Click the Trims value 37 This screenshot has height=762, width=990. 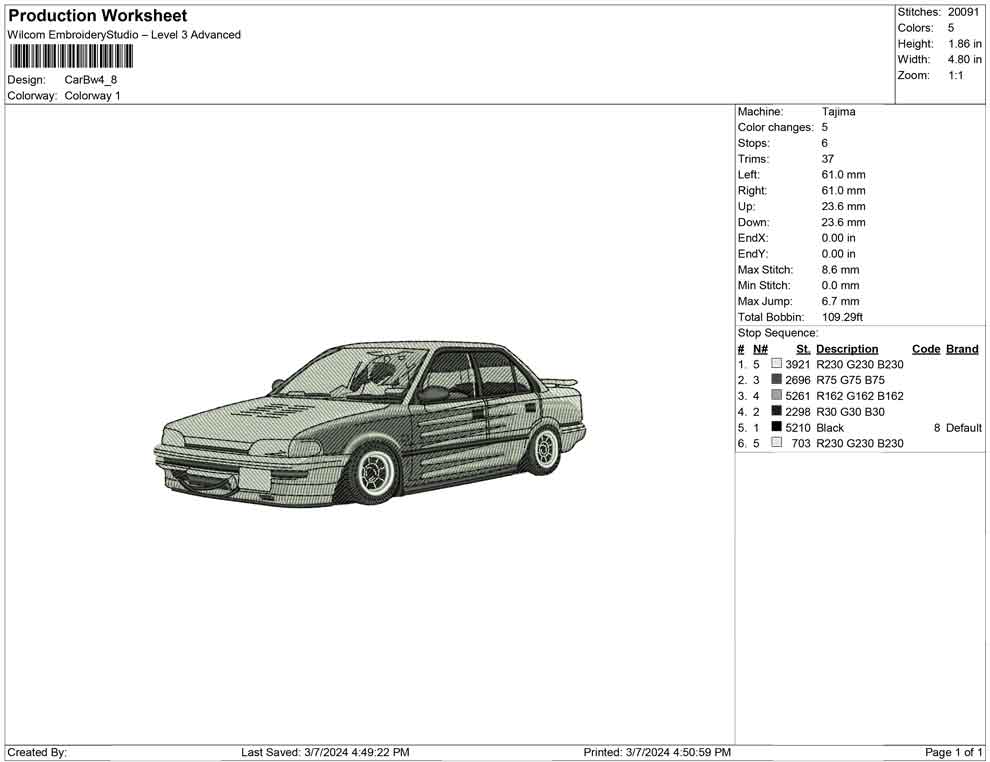tap(828, 159)
